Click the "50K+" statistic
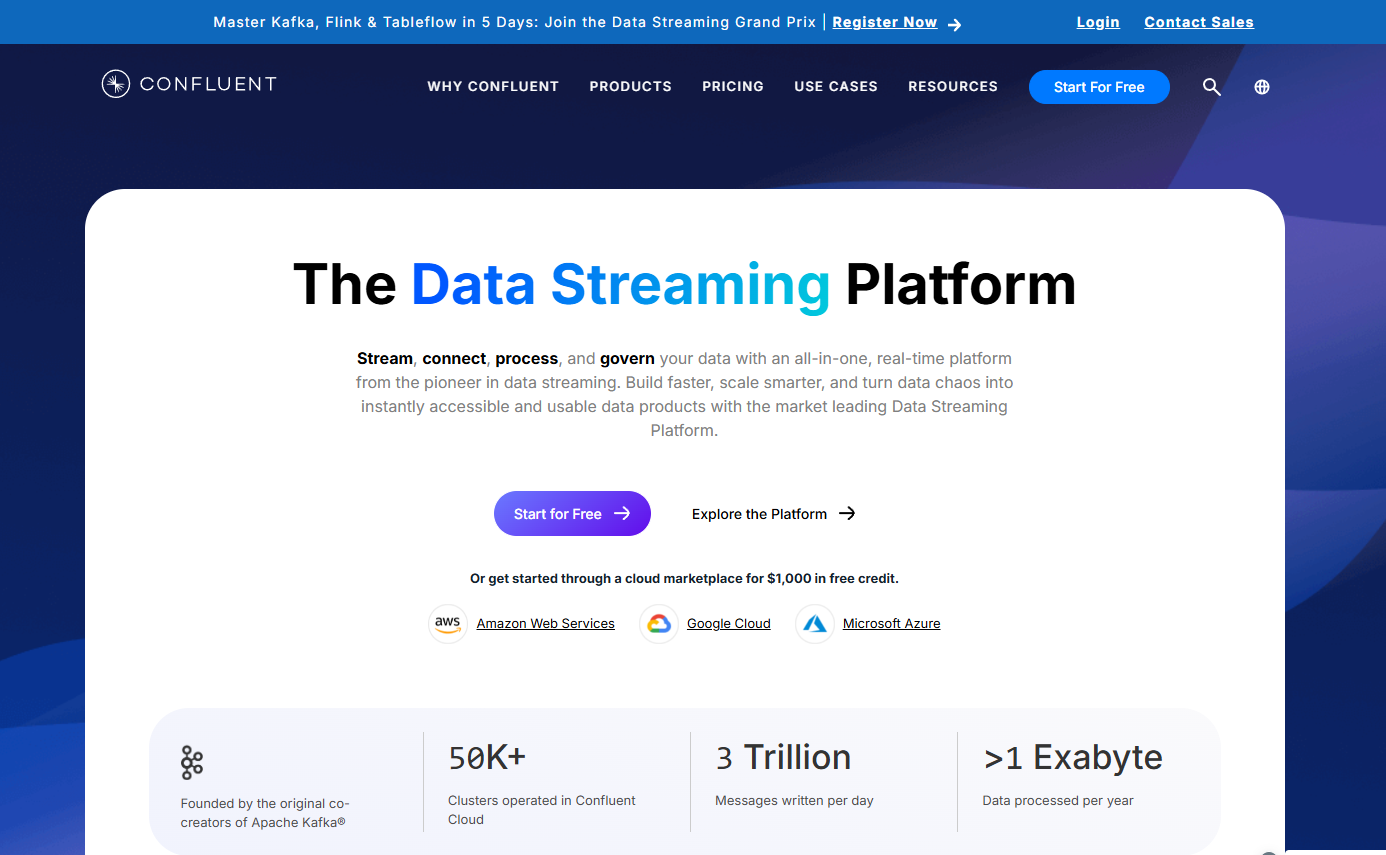Viewport: 1386px width, 855px height. click(487, 757)
